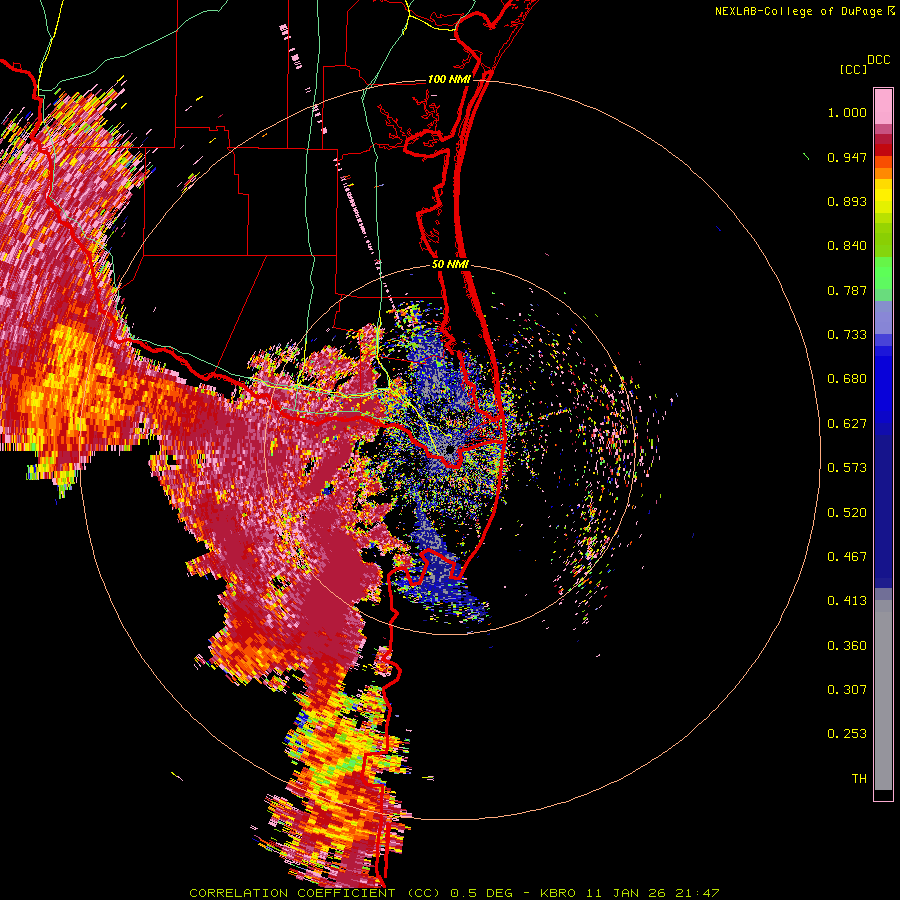This screenshot has height=900, width=900.
Task: Click the green 0.840 segment of color bar
Action: click(x=883, y=239)
